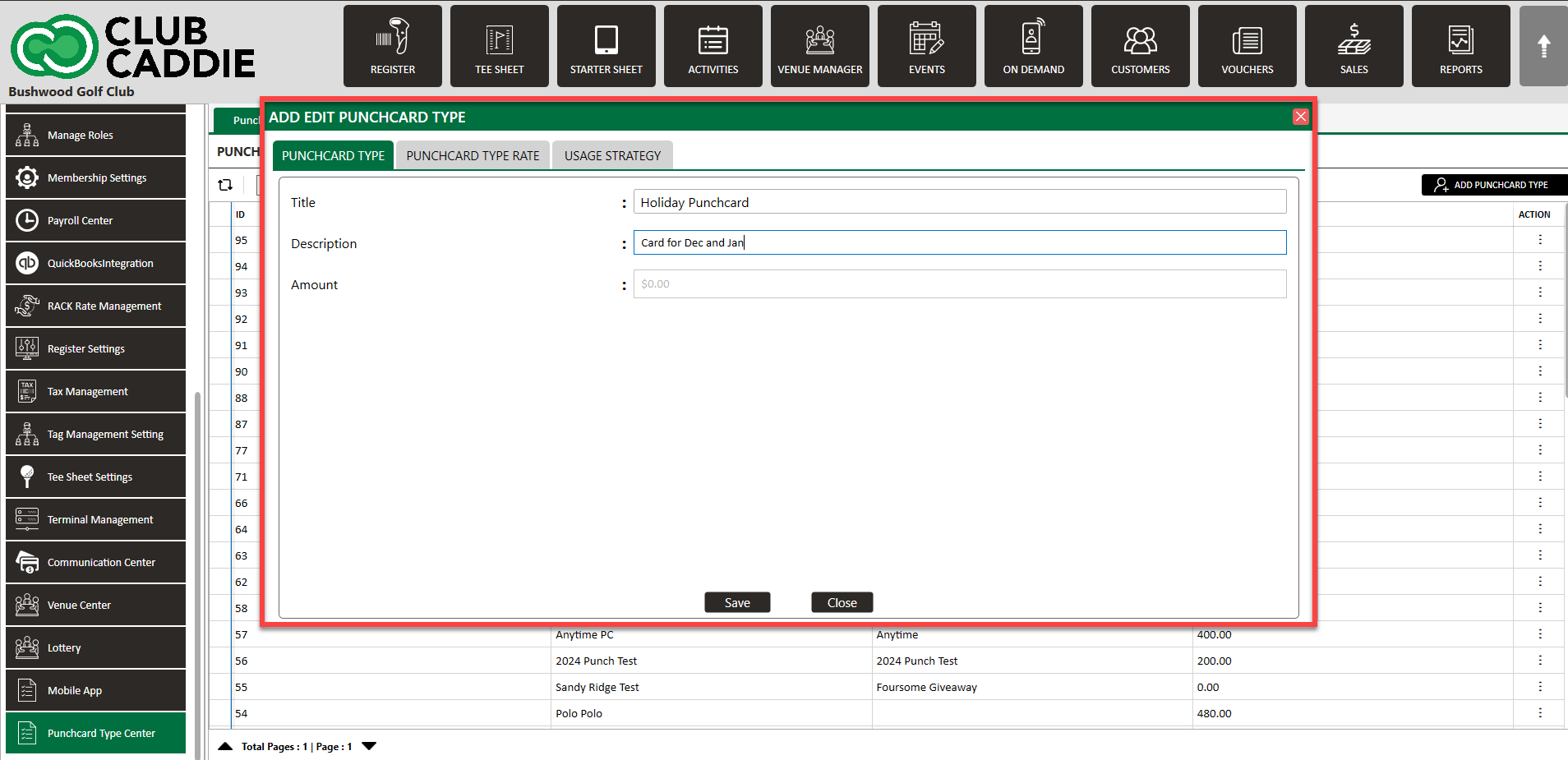
Task: Save the punchcard type
Action: (x=737, y=602)
